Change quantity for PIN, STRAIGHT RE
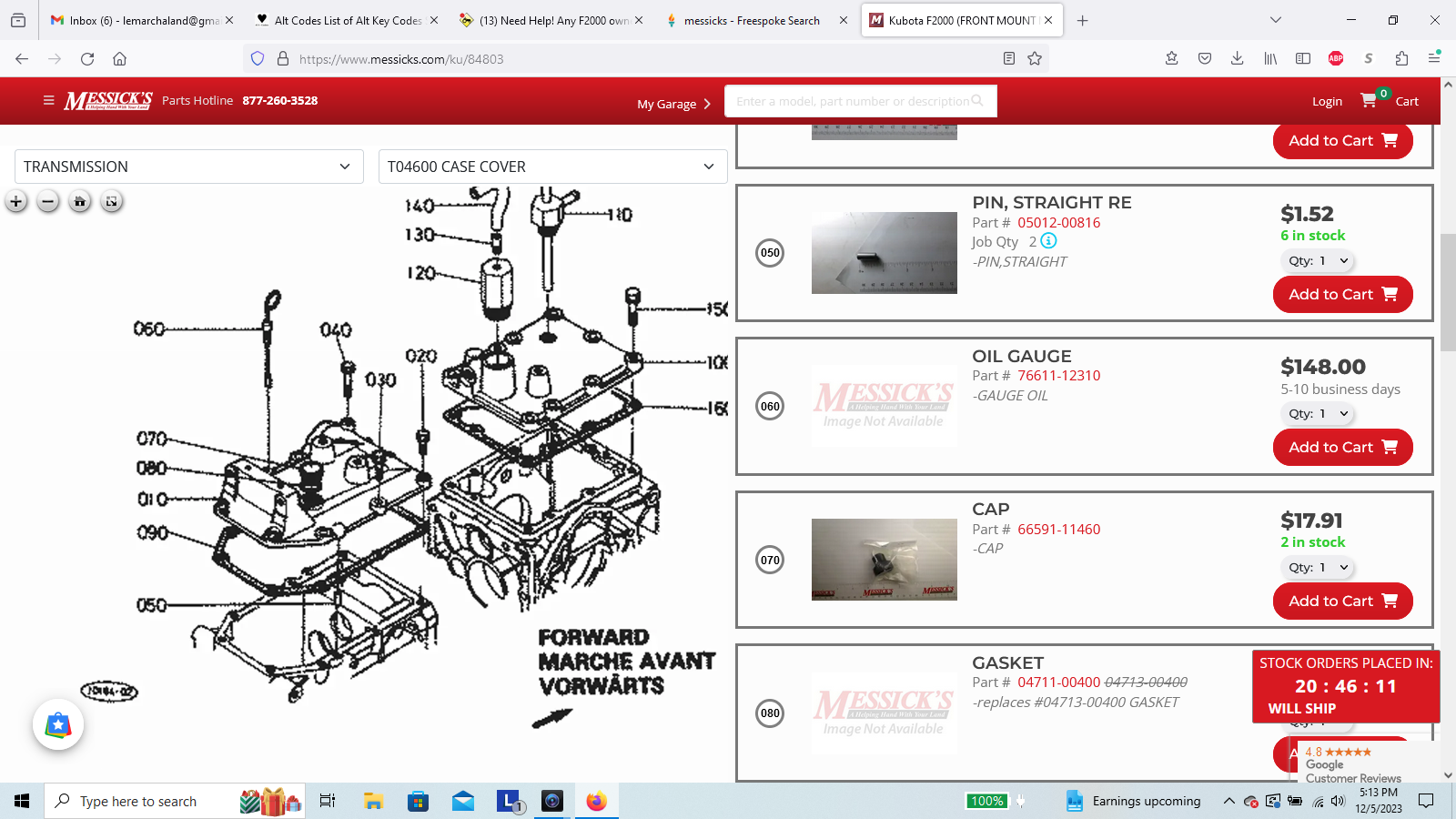Screen dimensions: 1456x819 (x=1318, y=260)
